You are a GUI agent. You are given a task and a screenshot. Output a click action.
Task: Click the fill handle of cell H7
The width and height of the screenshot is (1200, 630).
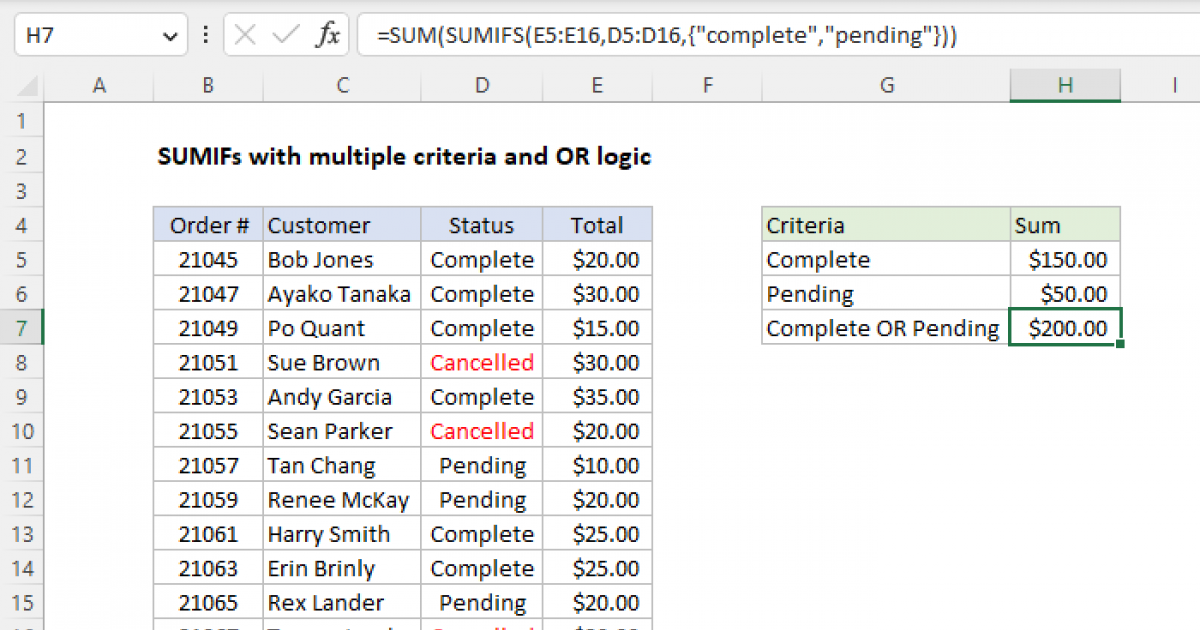1120,344
